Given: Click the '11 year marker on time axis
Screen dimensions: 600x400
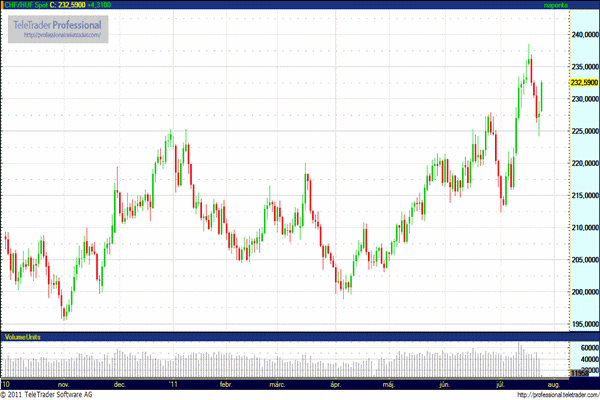Looking at the screenshot, I should point(174,384).
